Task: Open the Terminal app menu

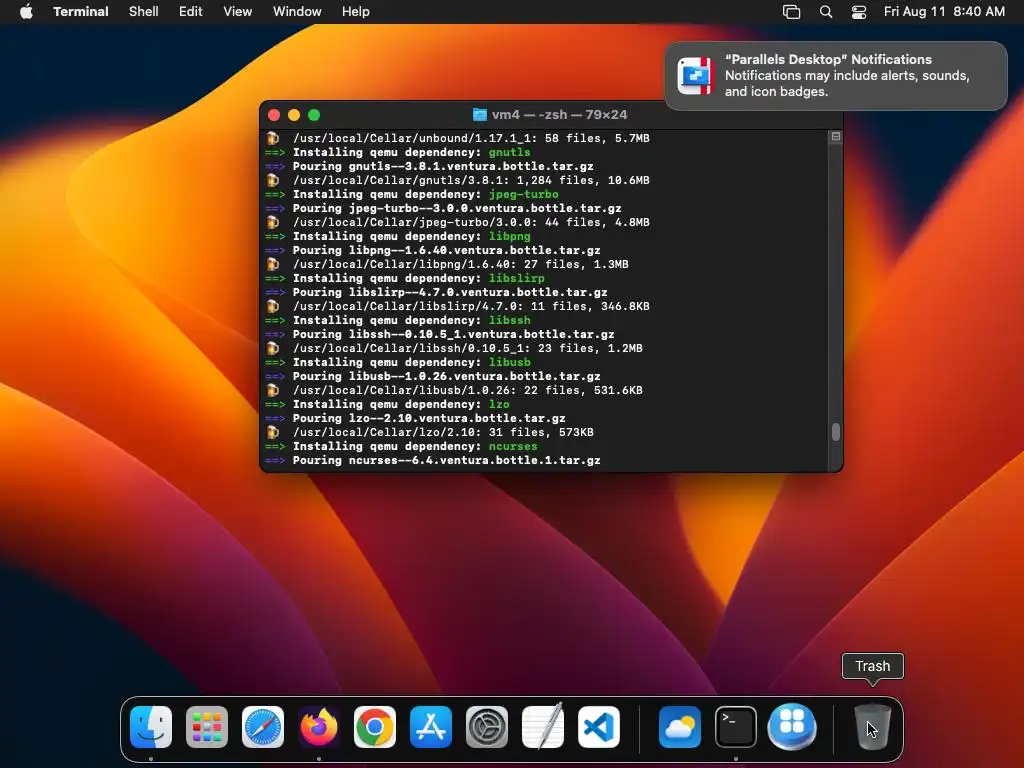Action: click(x=81, y=12)
